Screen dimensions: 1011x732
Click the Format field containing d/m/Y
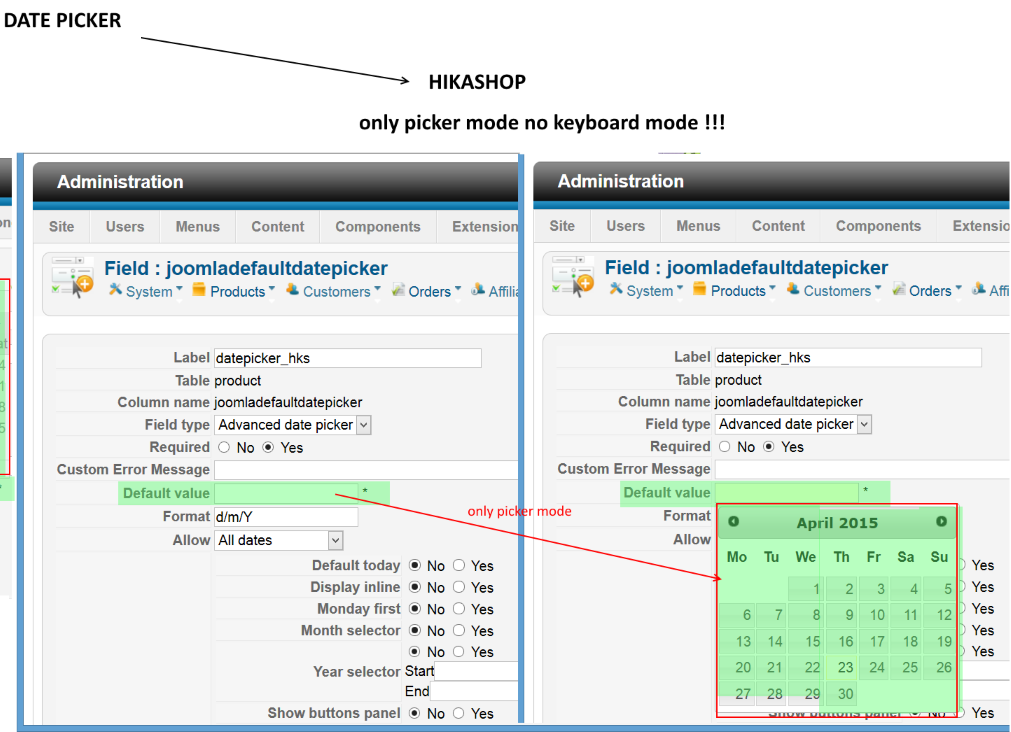pos(286,517)
